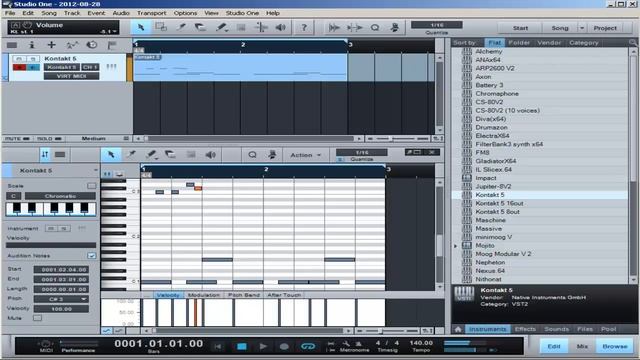This screenshot has width=640, height=360.
Task: Open the track inspector info icon
Action: tap(31, 45)
